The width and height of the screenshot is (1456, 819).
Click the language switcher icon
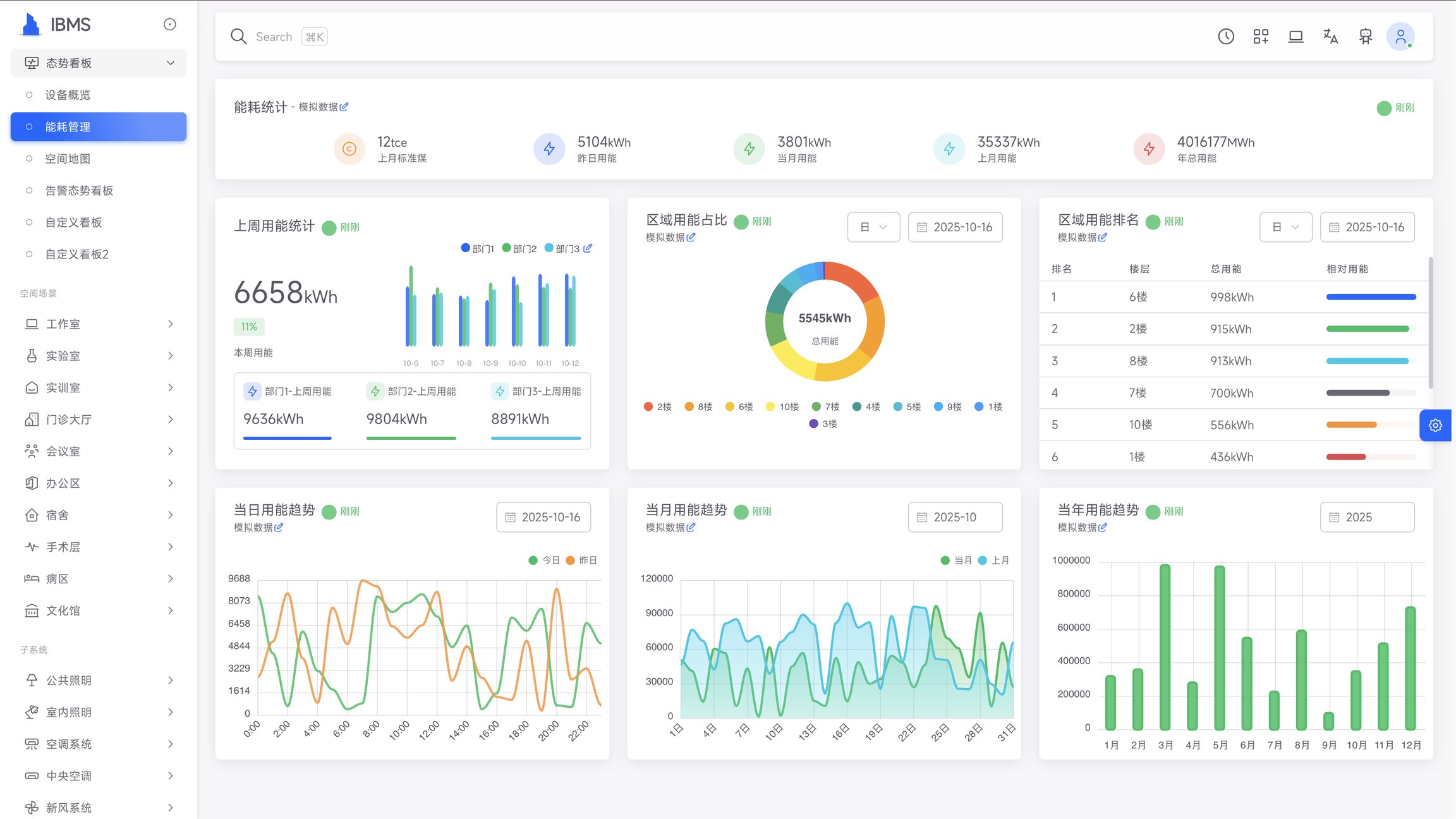pos(1330,37)
